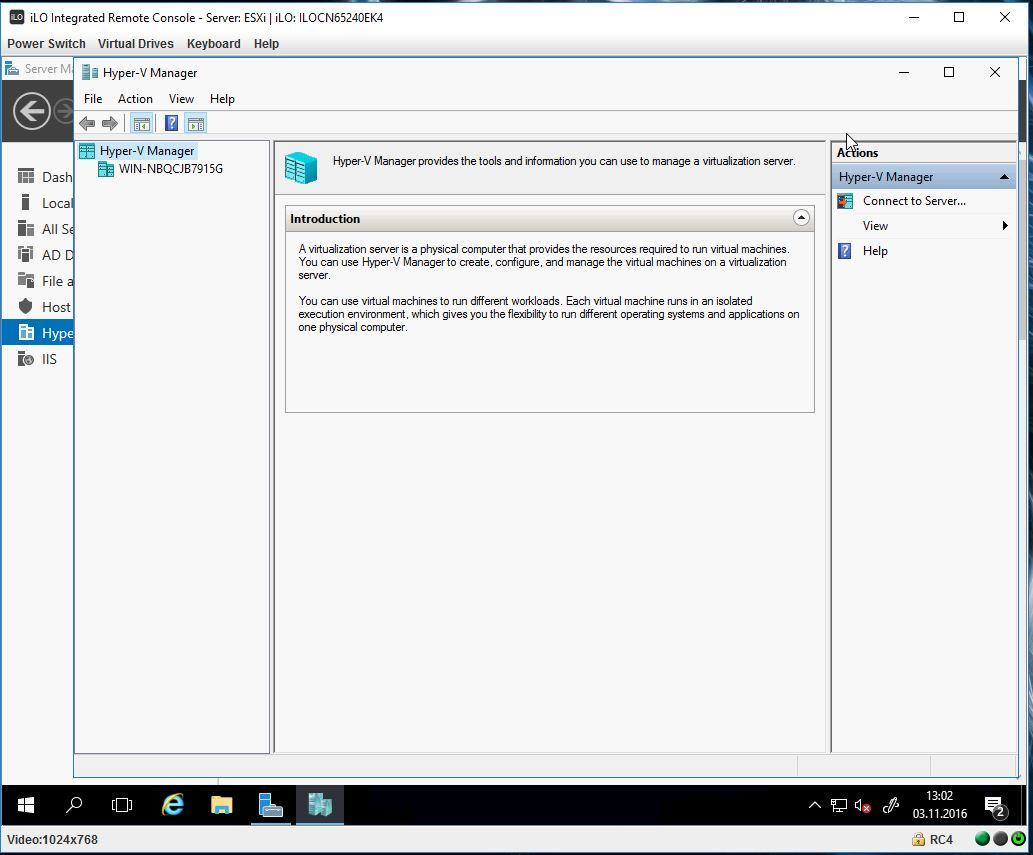Click Connect to Server action

coord(914,201)
